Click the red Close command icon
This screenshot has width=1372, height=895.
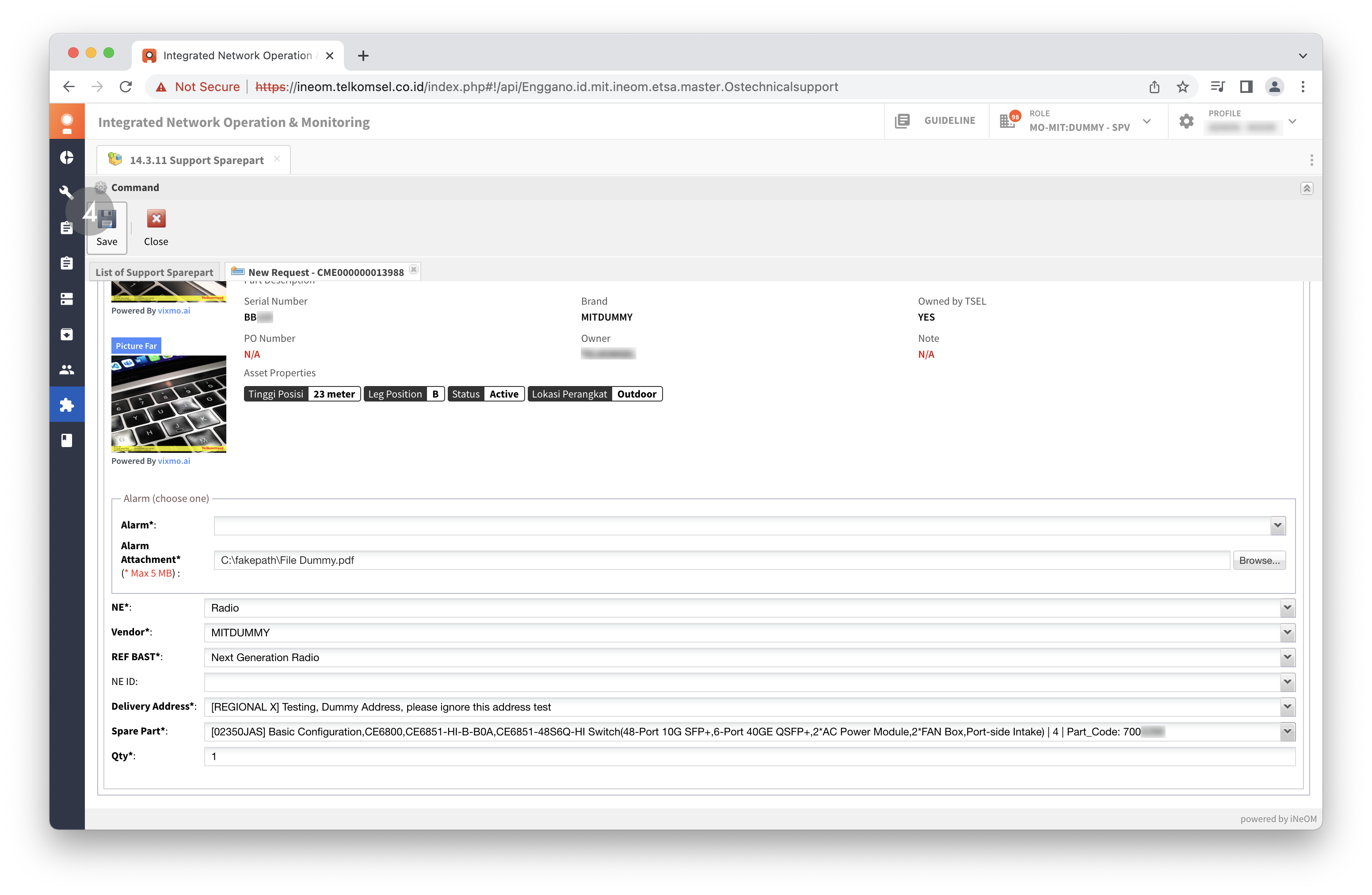(156, 218)
